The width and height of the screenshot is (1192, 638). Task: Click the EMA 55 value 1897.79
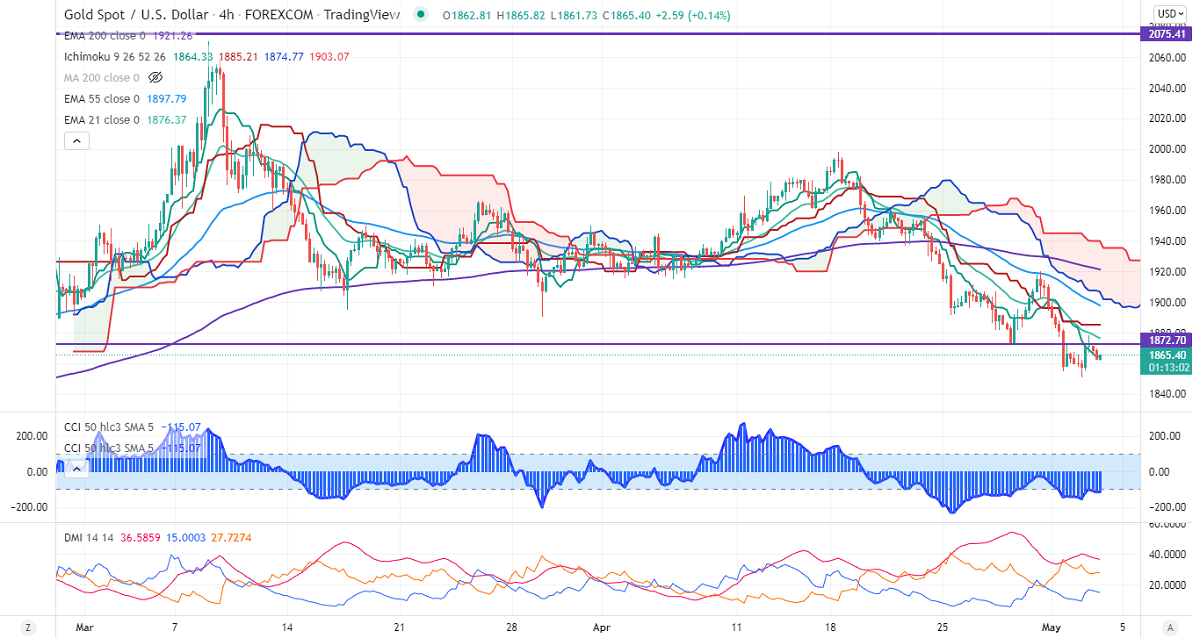click(x=167, y=99)
